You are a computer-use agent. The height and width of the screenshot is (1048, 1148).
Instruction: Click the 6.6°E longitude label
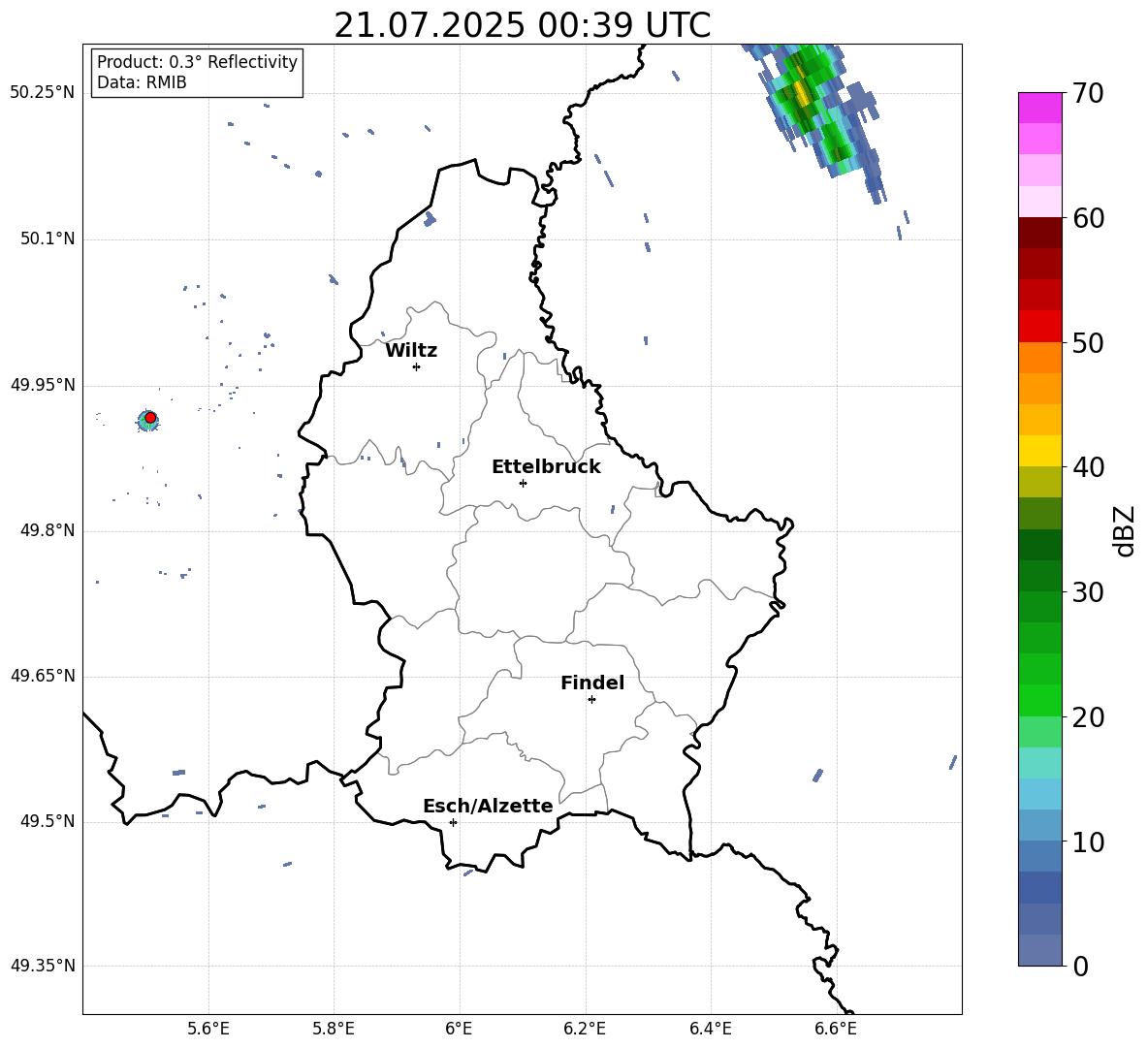tap(836, 1029)
